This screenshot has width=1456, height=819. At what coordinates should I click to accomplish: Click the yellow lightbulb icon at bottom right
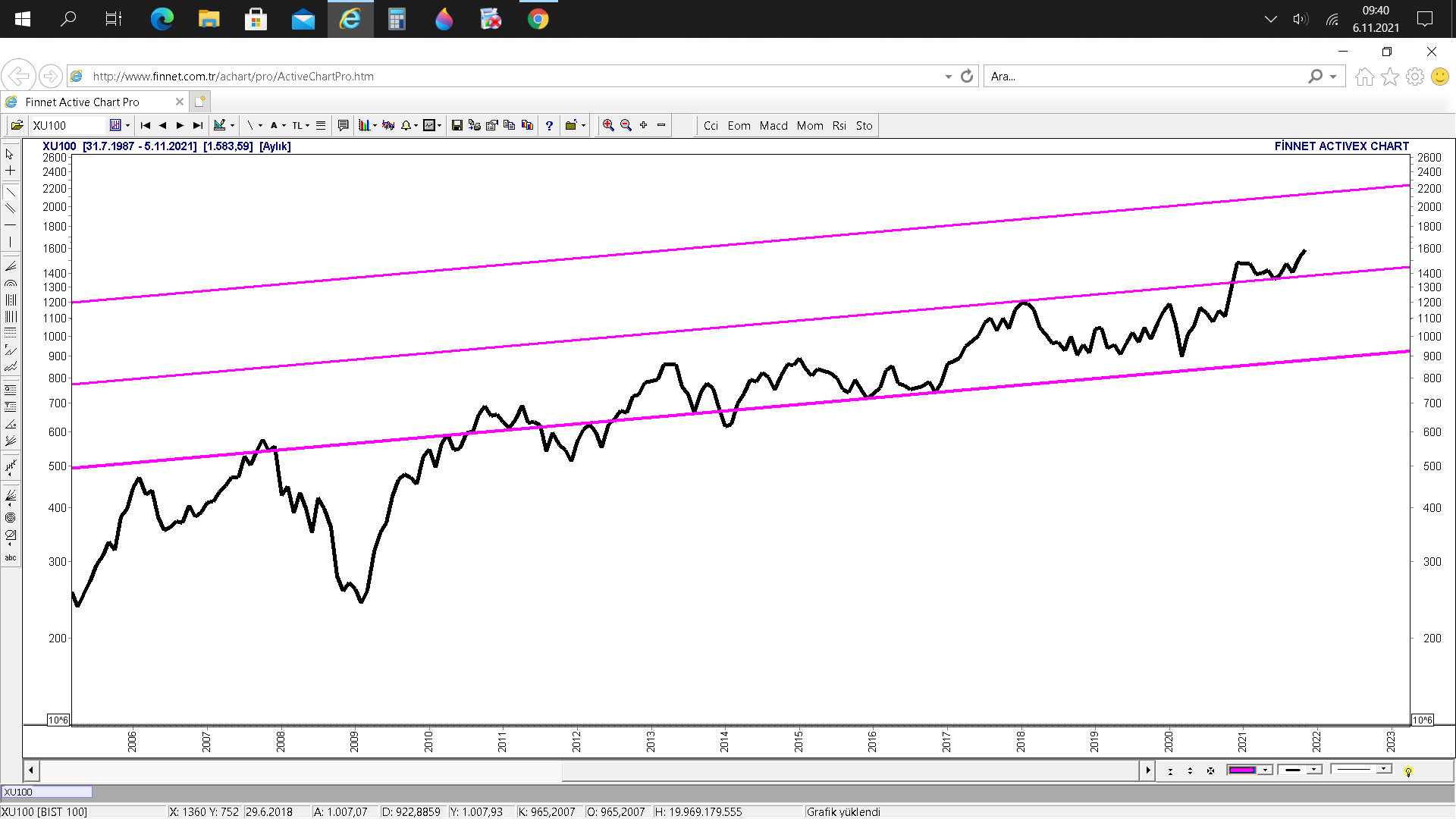coord(1408,771)
